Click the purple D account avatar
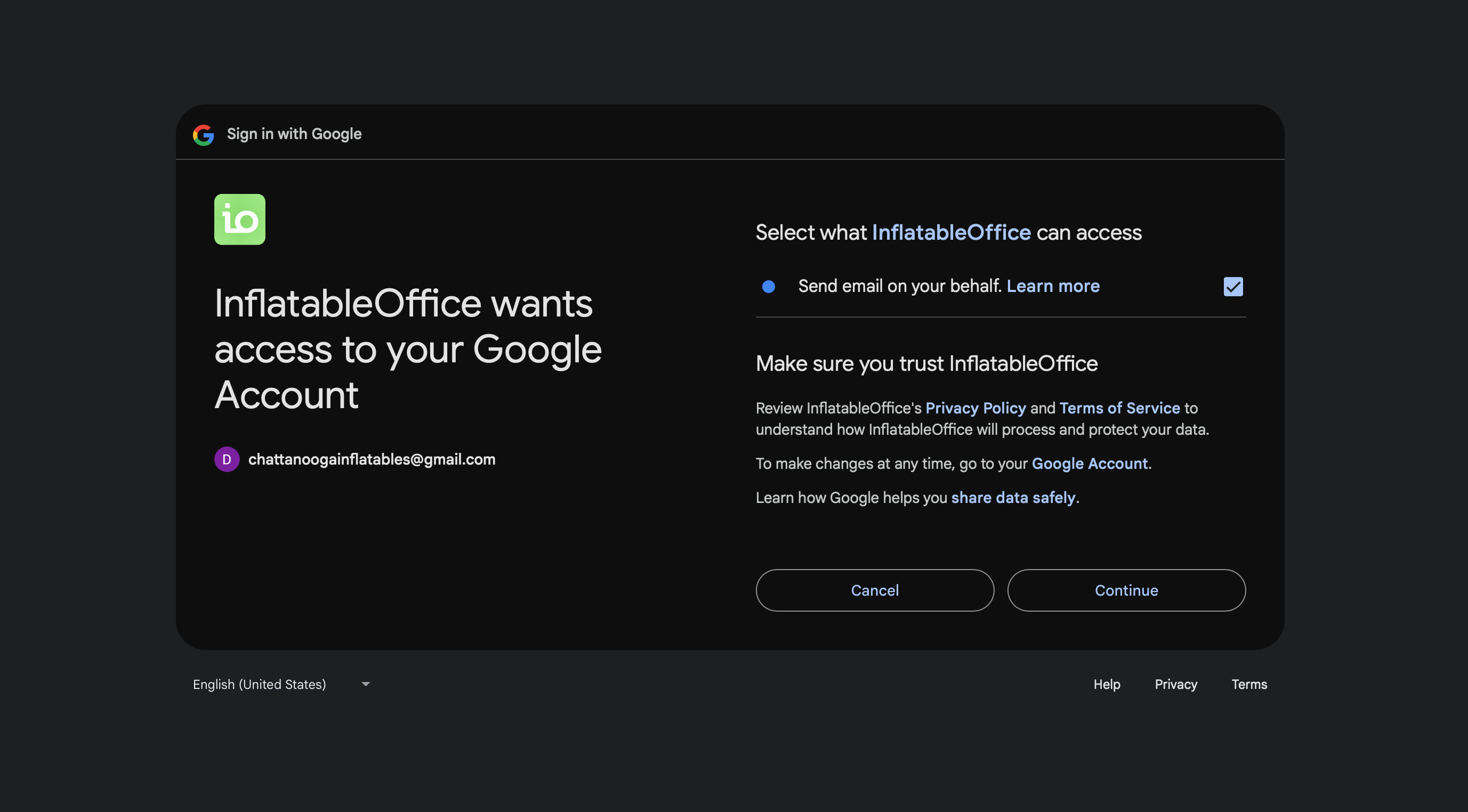 tap(227, 459)
